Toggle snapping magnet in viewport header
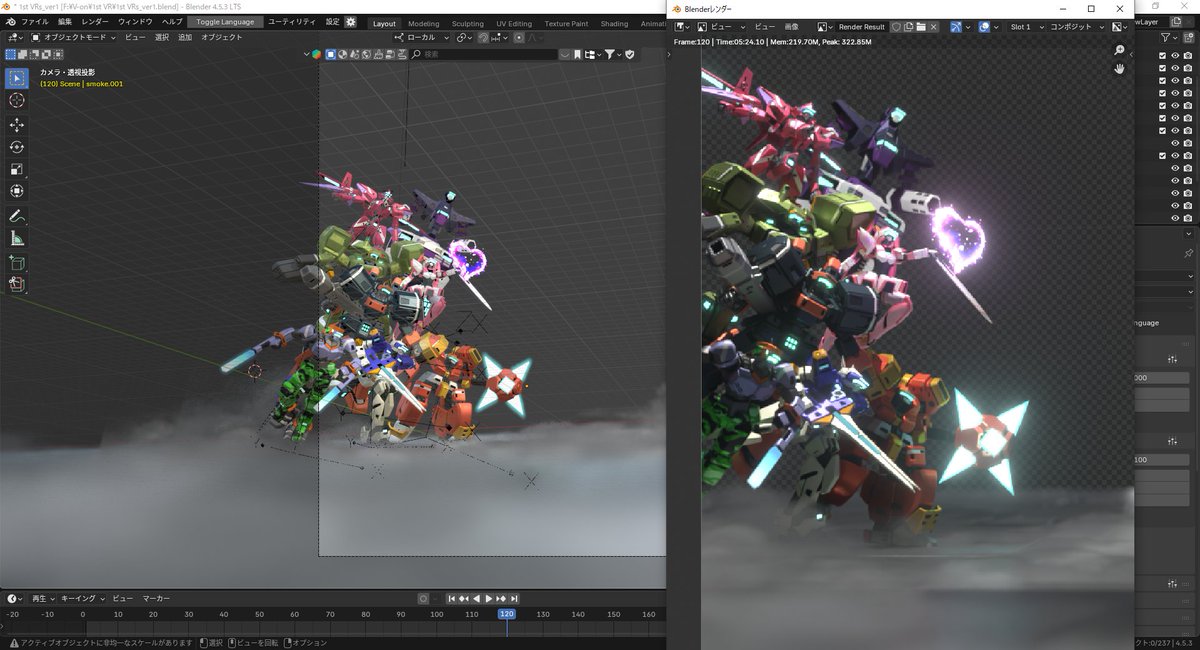This screenshot has width=1200, height=650. (x=484, y=38)
